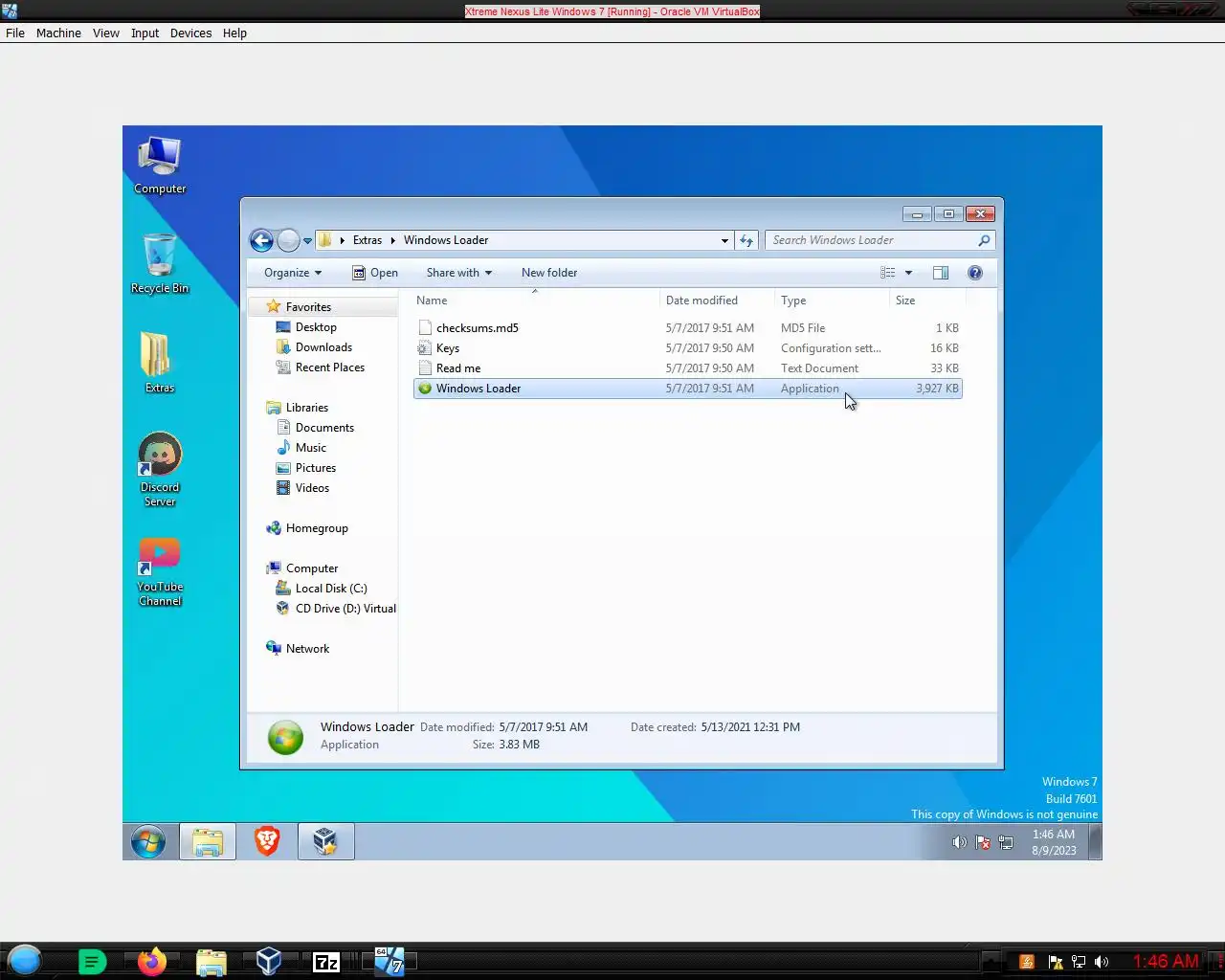Select the Keys configuration file icon
The image size is (1225, 980).
(425, 348)
